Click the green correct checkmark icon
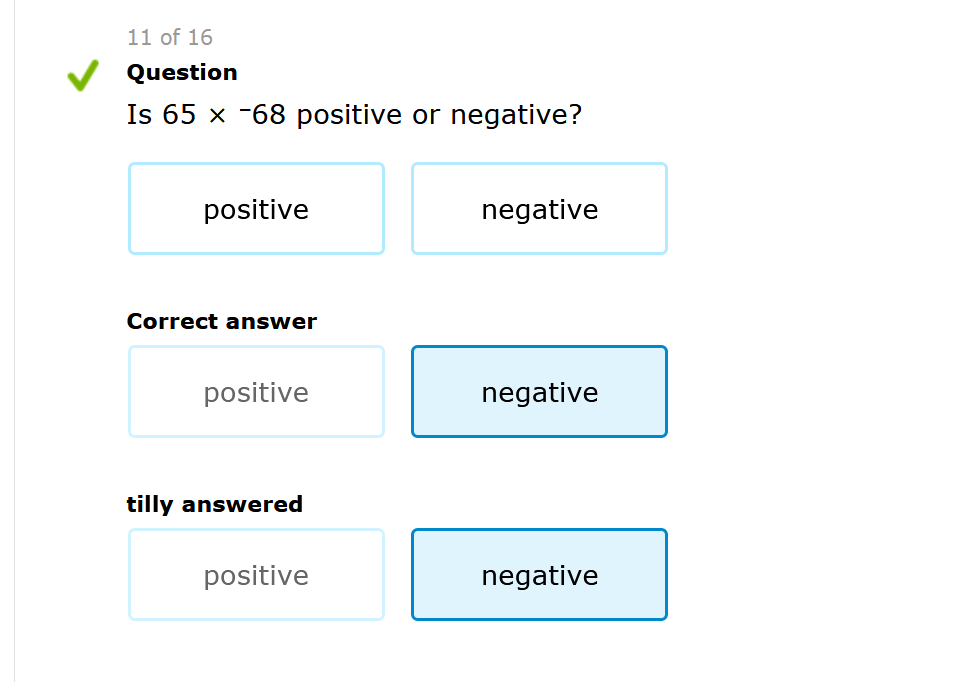The height and width of the screenshot is (682, 968). (82, 76)
